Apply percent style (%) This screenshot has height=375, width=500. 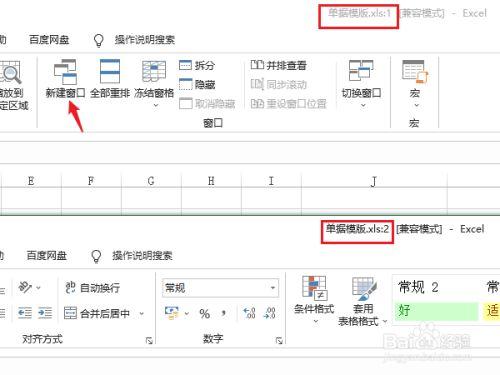click(204, 313)
